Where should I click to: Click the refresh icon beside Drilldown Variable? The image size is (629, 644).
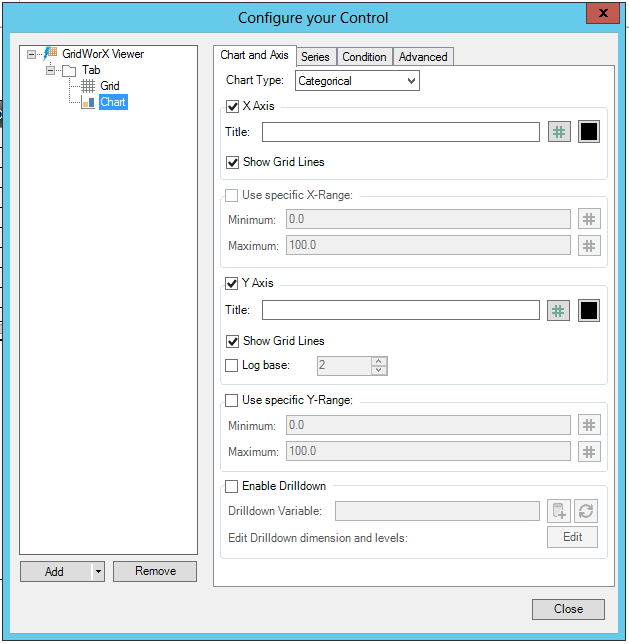click(587, 511)
